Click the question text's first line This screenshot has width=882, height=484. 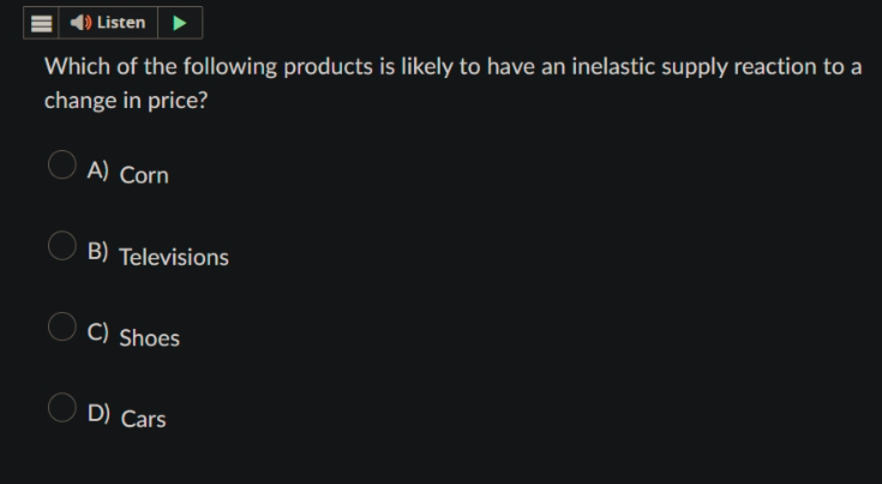coord(453,67)
